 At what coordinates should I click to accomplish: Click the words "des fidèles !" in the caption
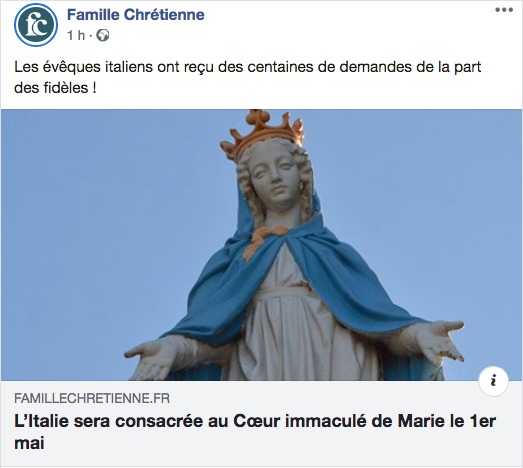(55, 88)
